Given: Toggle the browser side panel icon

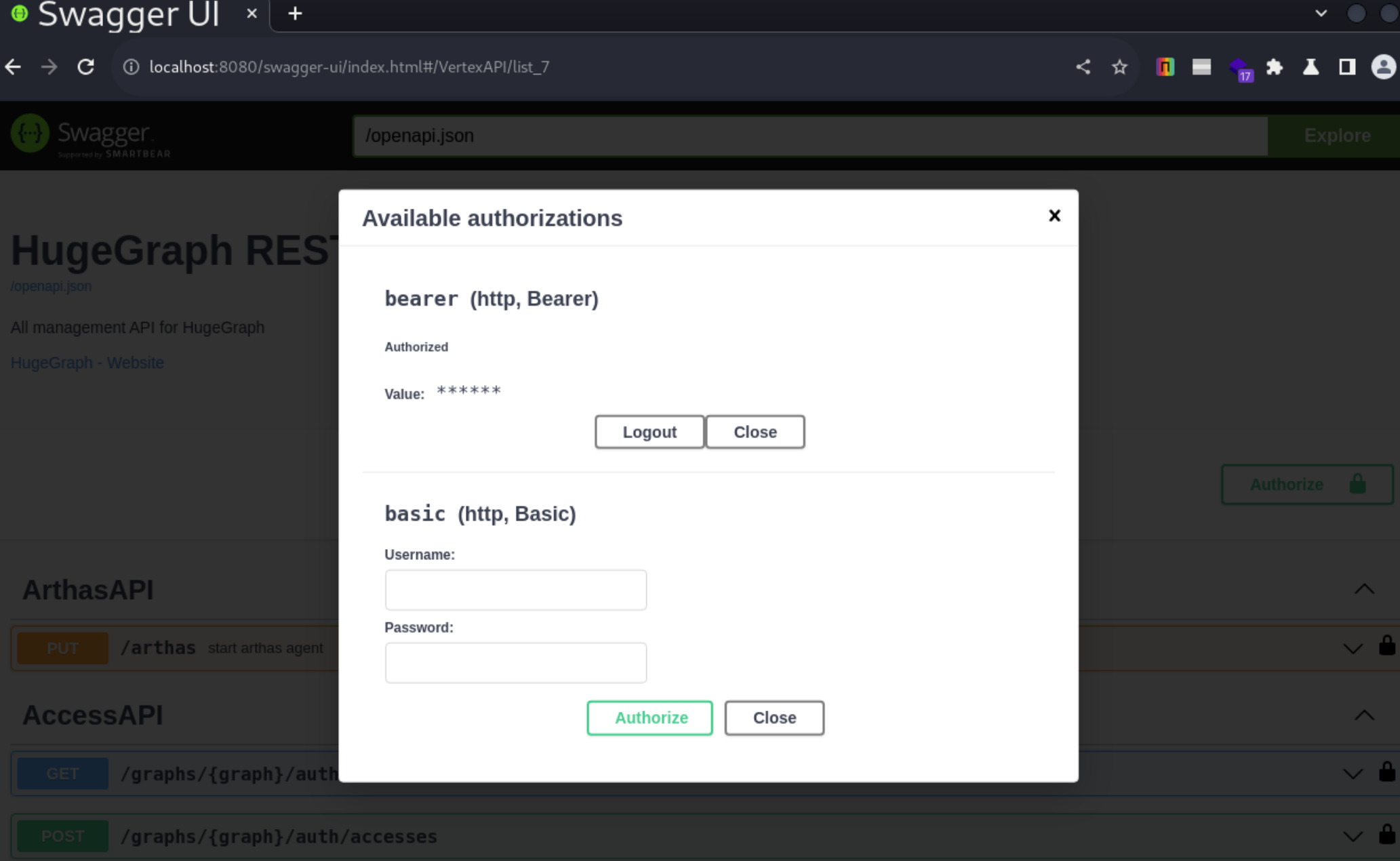Looking at the screenshot, I should pyautogui.click(x=1346, y=67).
